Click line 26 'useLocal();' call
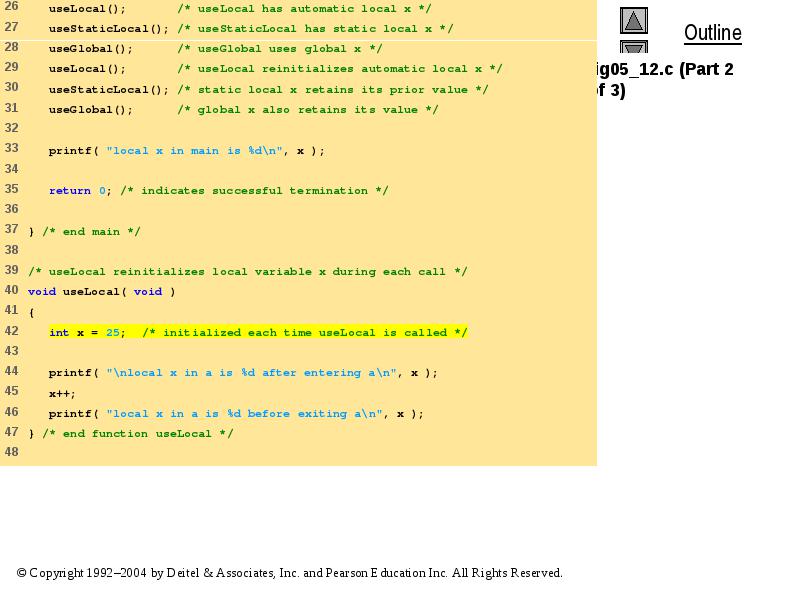 [x=87, y=9]
